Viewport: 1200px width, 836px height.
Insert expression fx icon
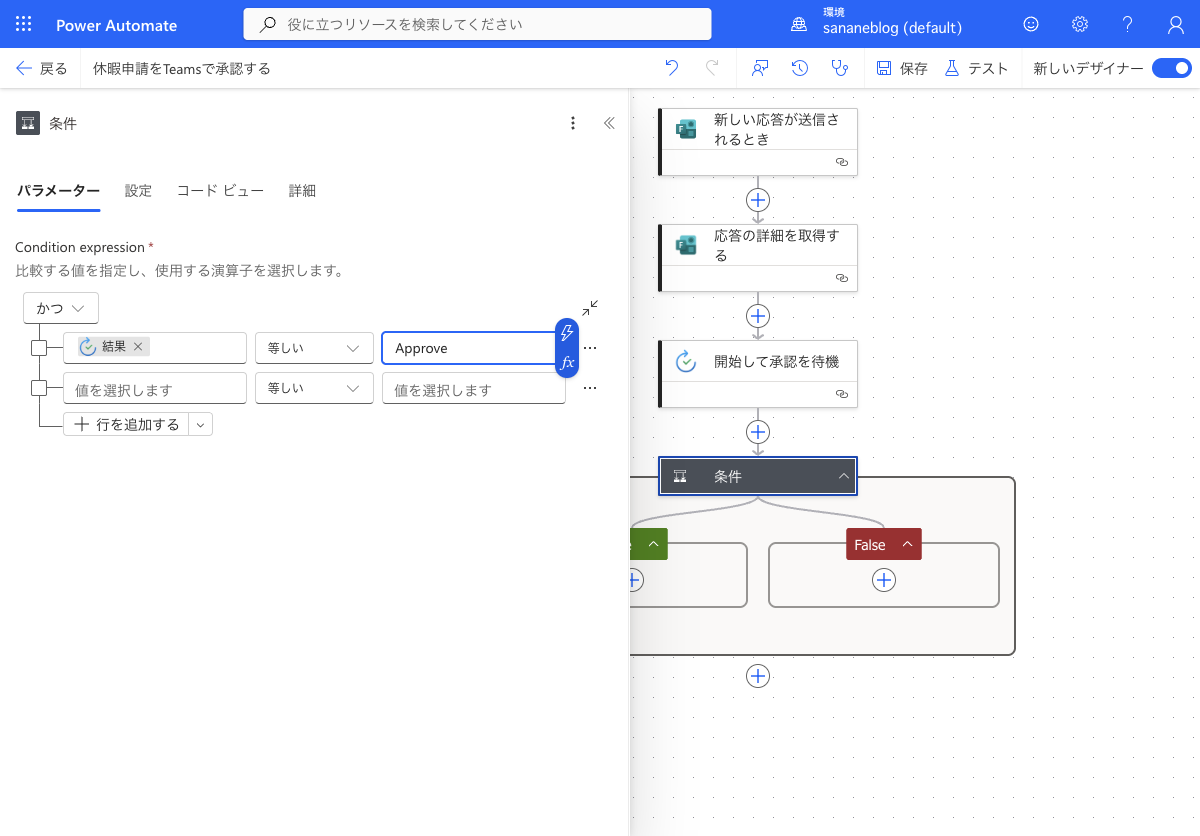tap(567, 362)
